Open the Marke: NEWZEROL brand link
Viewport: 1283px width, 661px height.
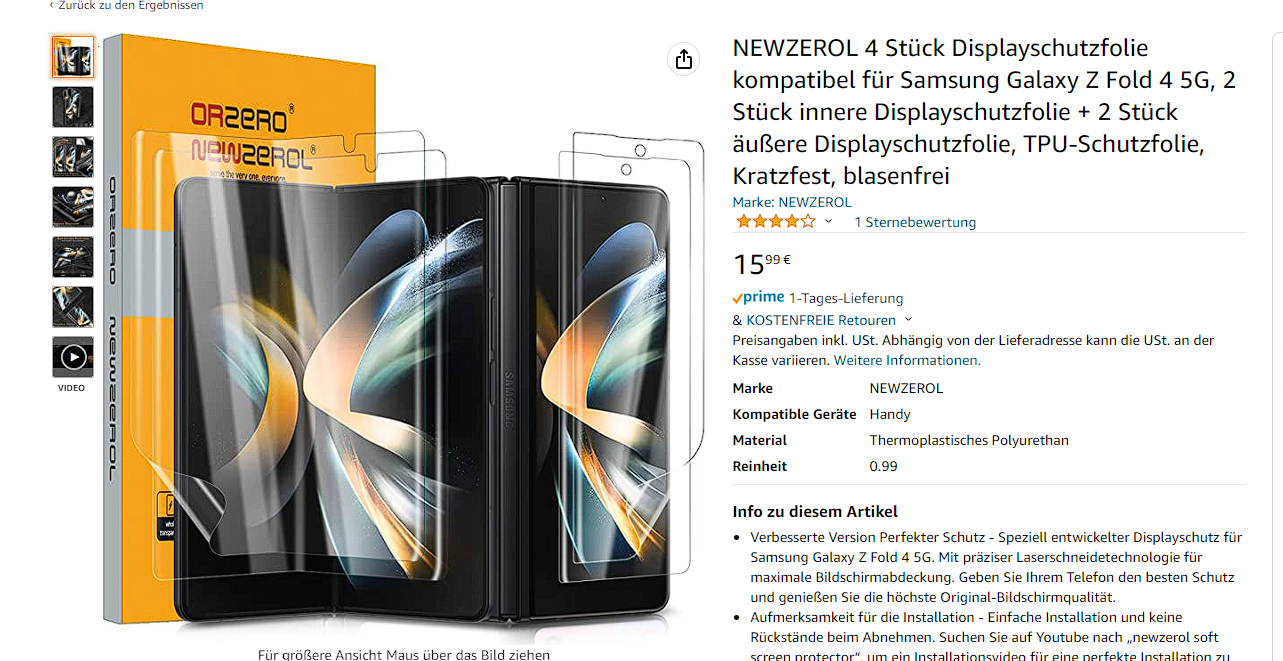(x=792, y=202)
